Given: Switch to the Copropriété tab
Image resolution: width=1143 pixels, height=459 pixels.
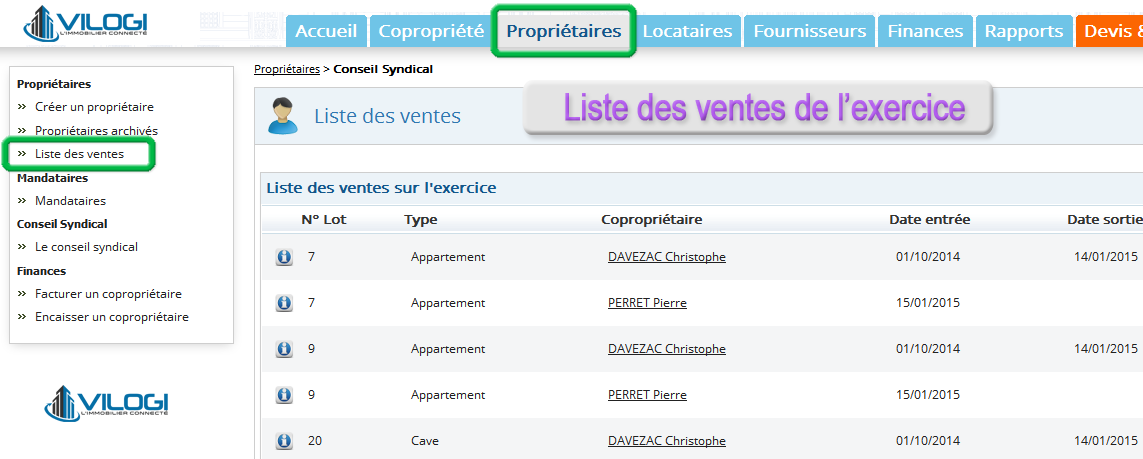Looking at the screenshot, I should click(432, 31).
